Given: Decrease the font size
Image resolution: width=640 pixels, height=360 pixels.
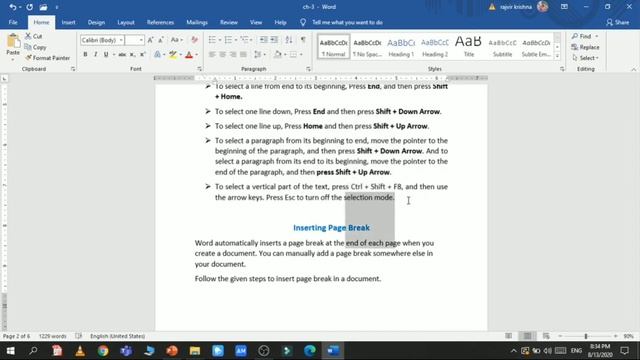Looking at the screenshot, I should [161, 40].
